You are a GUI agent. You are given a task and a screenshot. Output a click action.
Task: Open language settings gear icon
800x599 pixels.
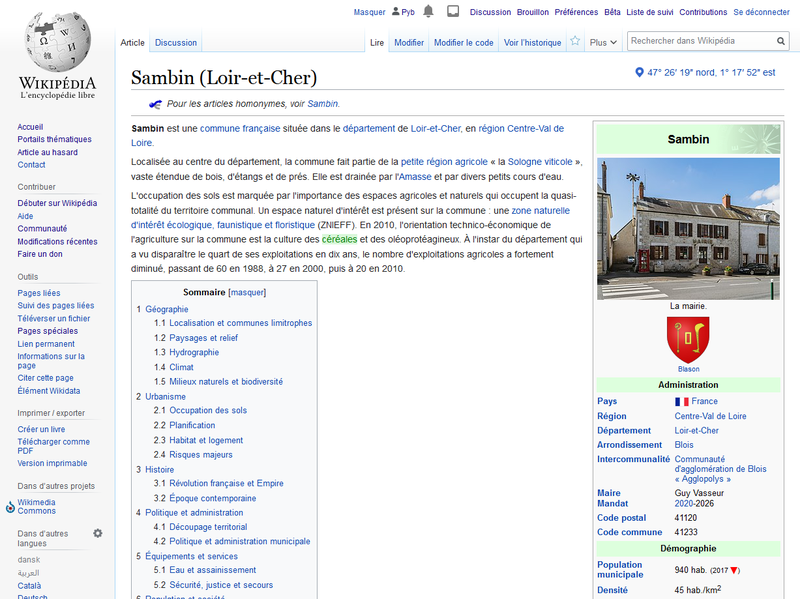click(97, 533)
